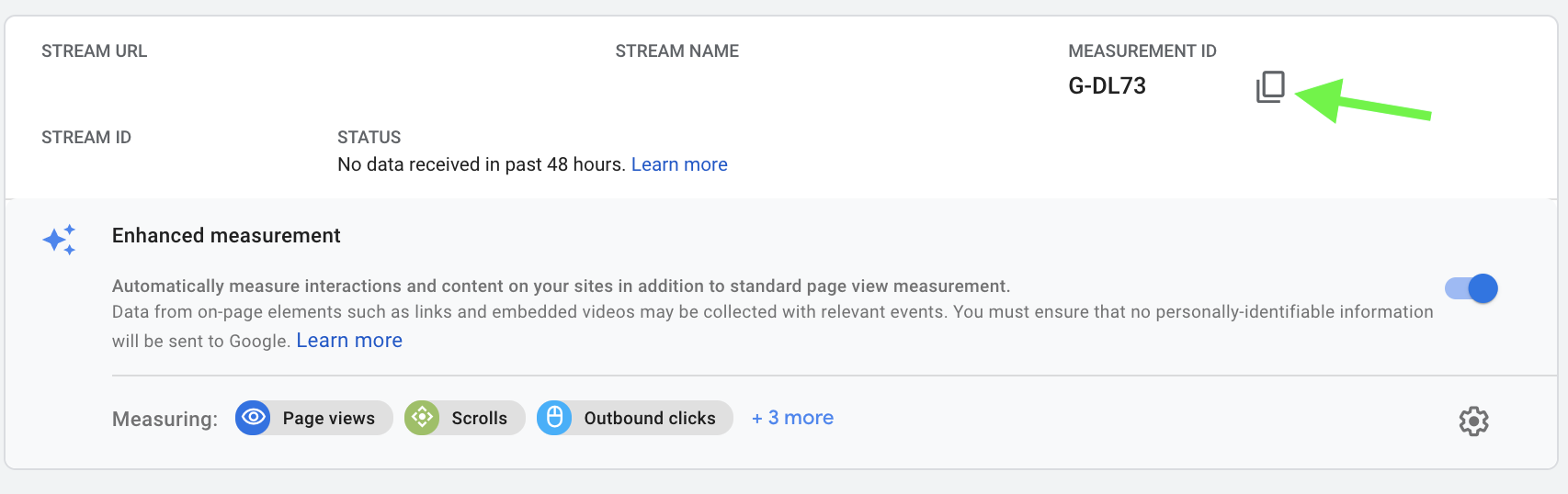Click the 'No data received' status message
The width and height of the screenshot is (1568, 494).
click(x=482, y=164)
